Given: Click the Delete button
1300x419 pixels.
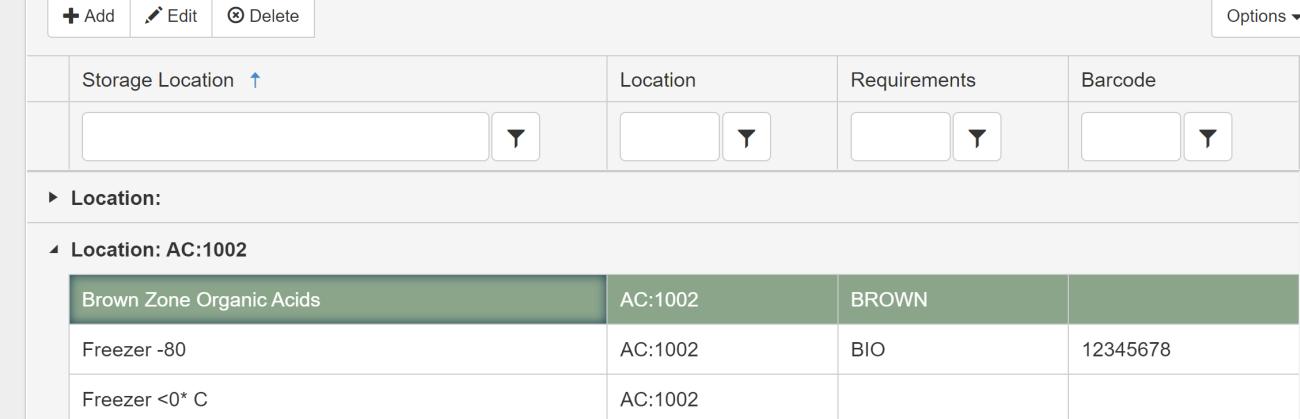Looking at the screenshot, I should click(x=263, y=16).
